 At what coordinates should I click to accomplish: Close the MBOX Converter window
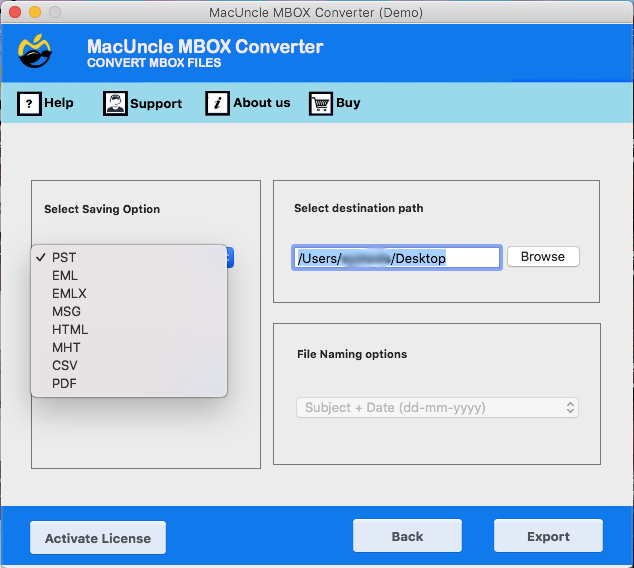point(15,12)
